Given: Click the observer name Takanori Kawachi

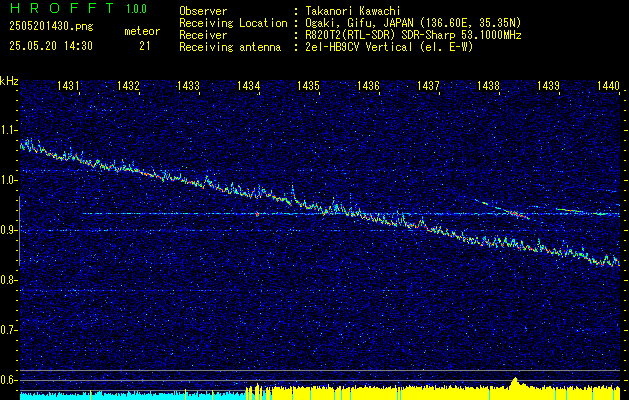Looking at the screenshot, I should [351, 11].
